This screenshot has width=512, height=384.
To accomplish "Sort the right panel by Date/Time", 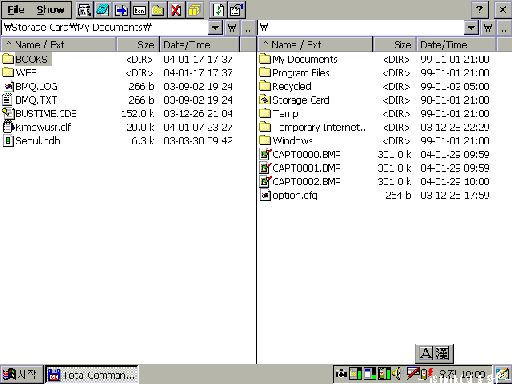I will tap(456, 44).
